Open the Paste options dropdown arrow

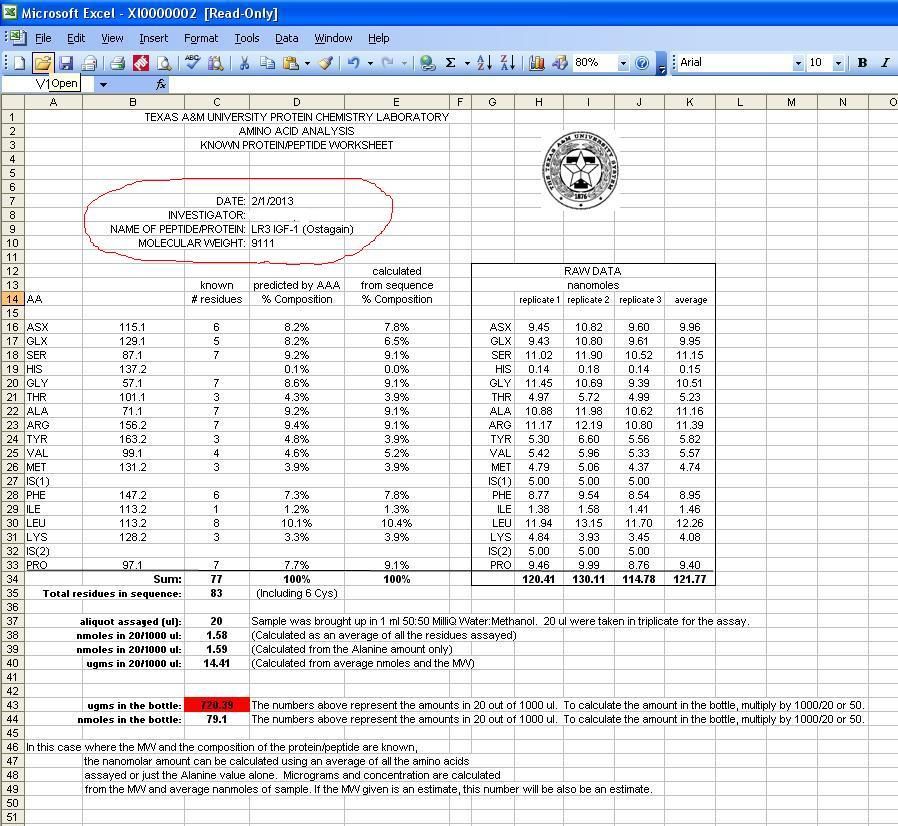click(308, 63)
